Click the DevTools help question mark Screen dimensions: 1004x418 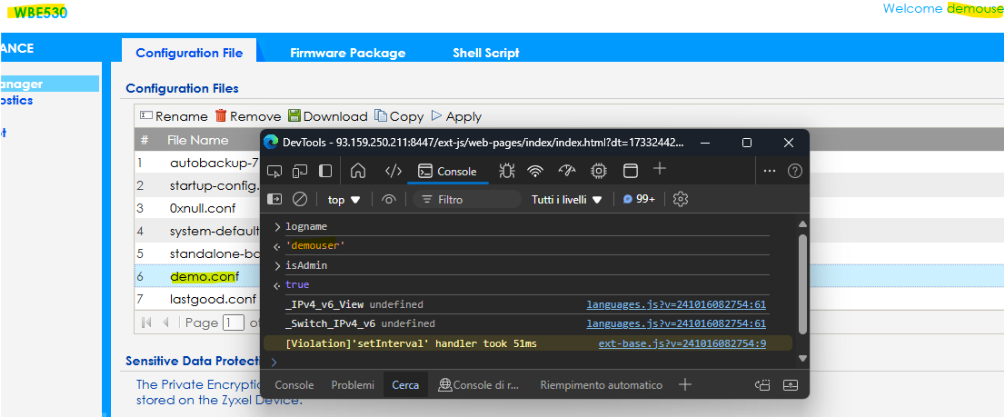point(795,171)
